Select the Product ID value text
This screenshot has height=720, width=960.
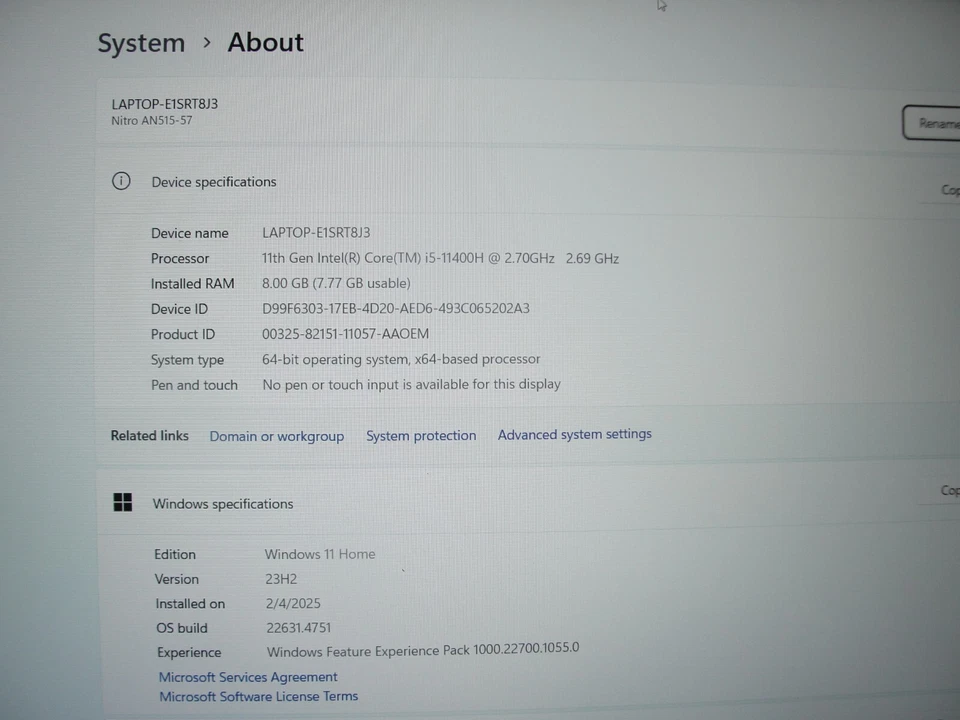tap(345, 334)
